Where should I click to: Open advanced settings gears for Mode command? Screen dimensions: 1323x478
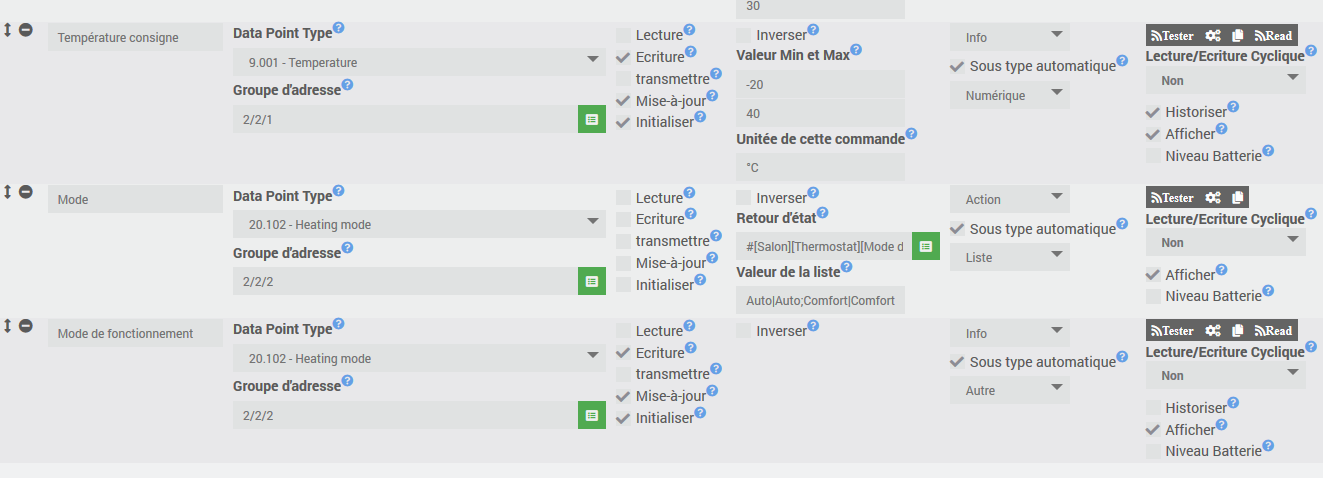click(x=1213, y=198)
